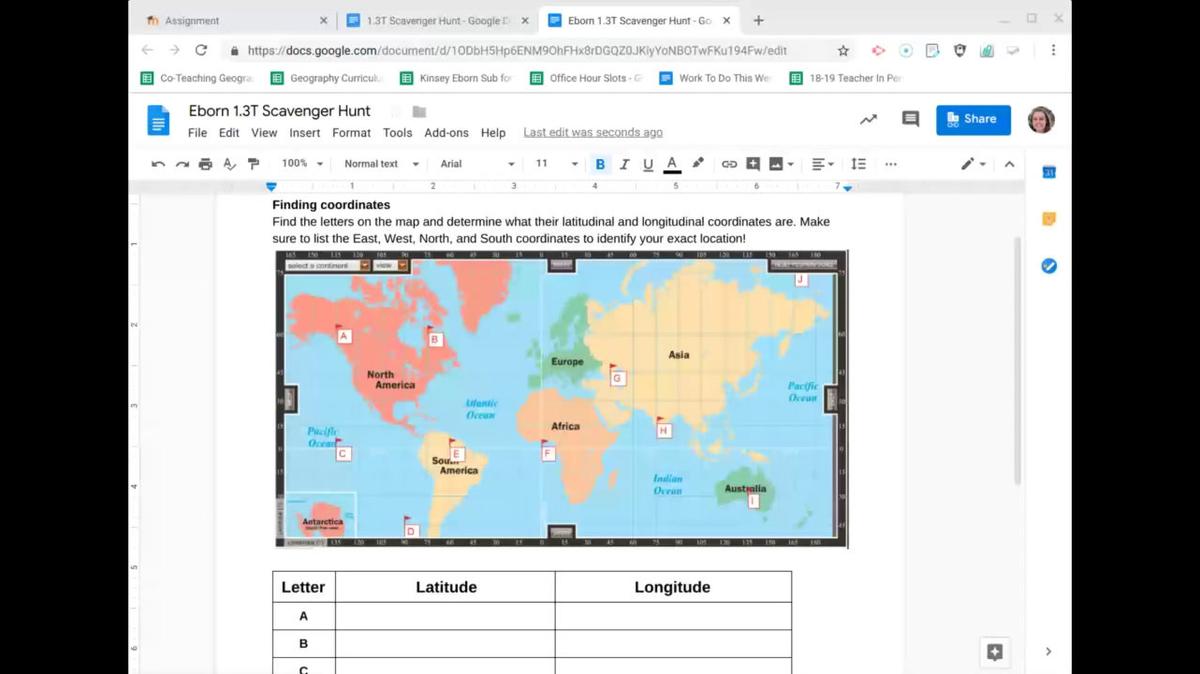This screenshot has width=1200, height=674.
Task: Open the File menu
Action: click(198, 132)
